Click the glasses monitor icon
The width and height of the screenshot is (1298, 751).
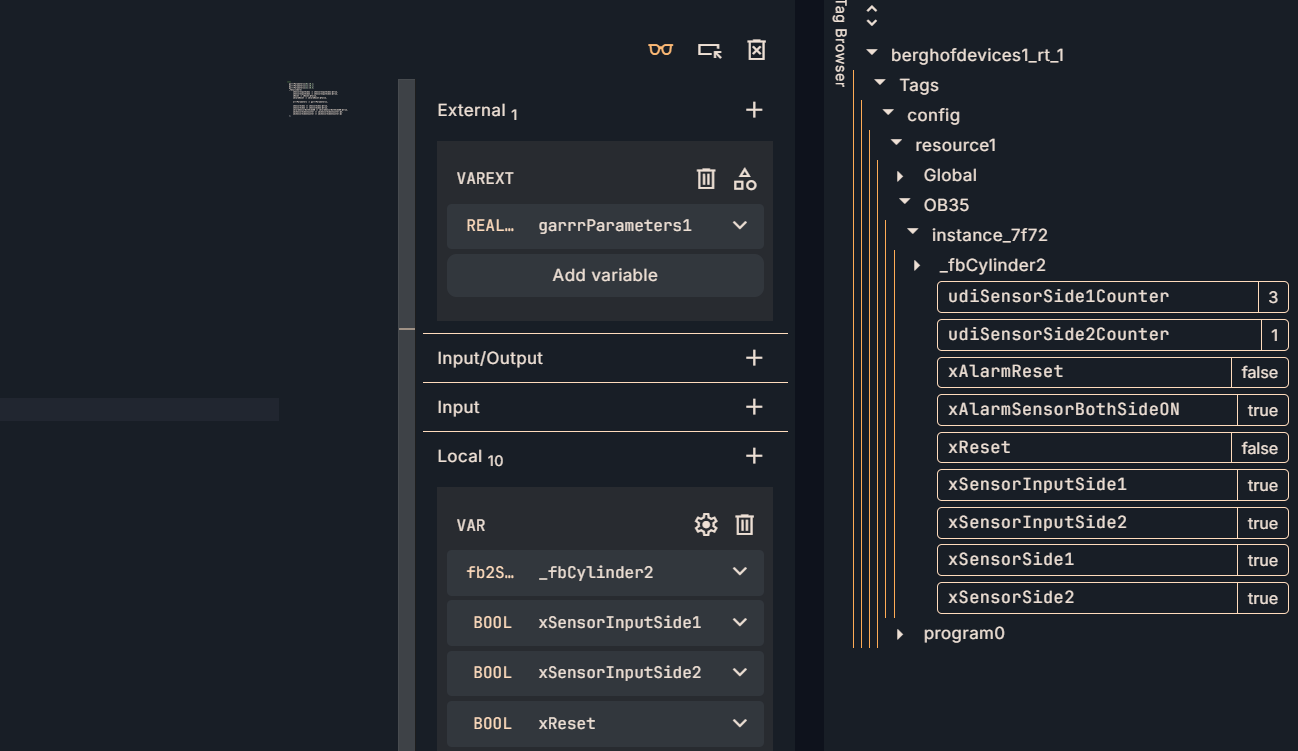660,50
